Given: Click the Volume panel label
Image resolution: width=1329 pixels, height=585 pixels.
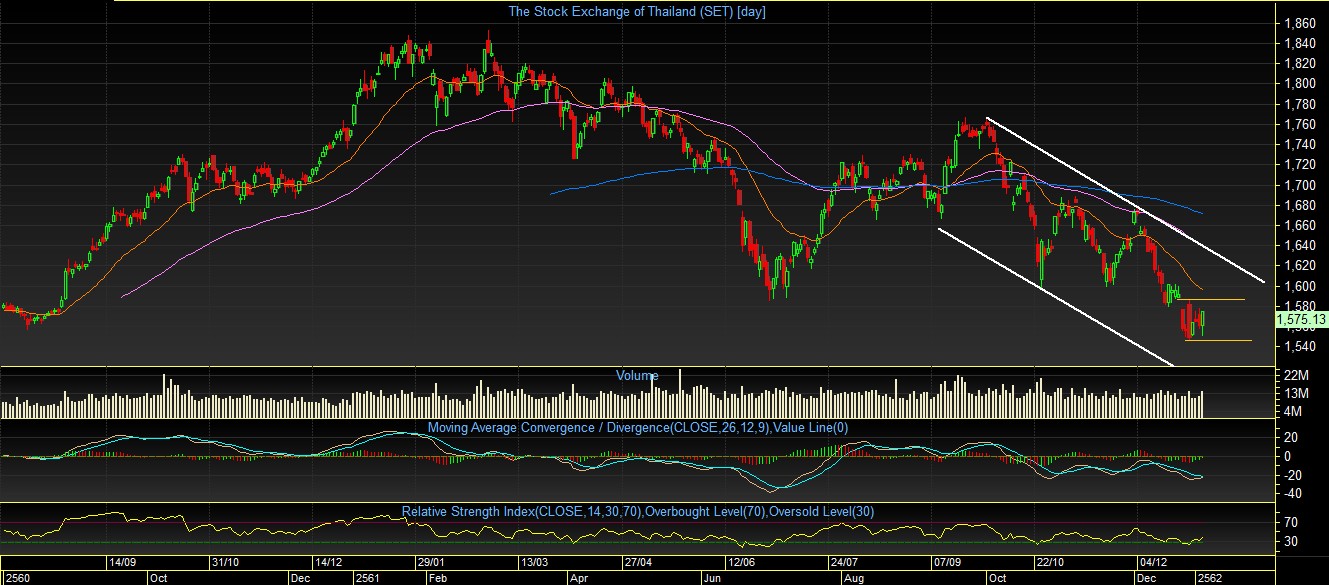Looking at the screenshot, I should [636, 376].
